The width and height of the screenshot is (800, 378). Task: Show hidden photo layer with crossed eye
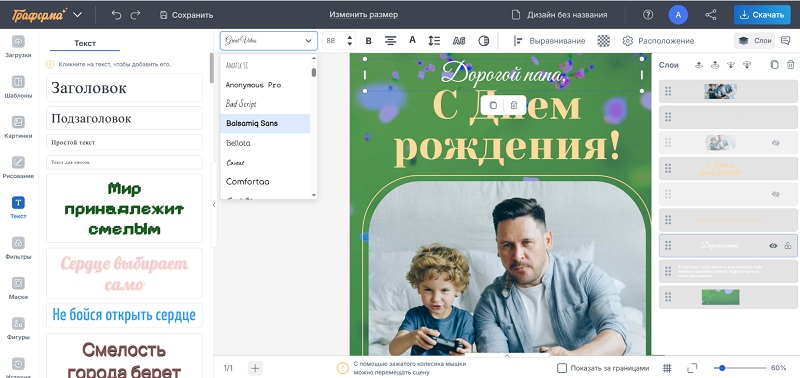(776, 143)
